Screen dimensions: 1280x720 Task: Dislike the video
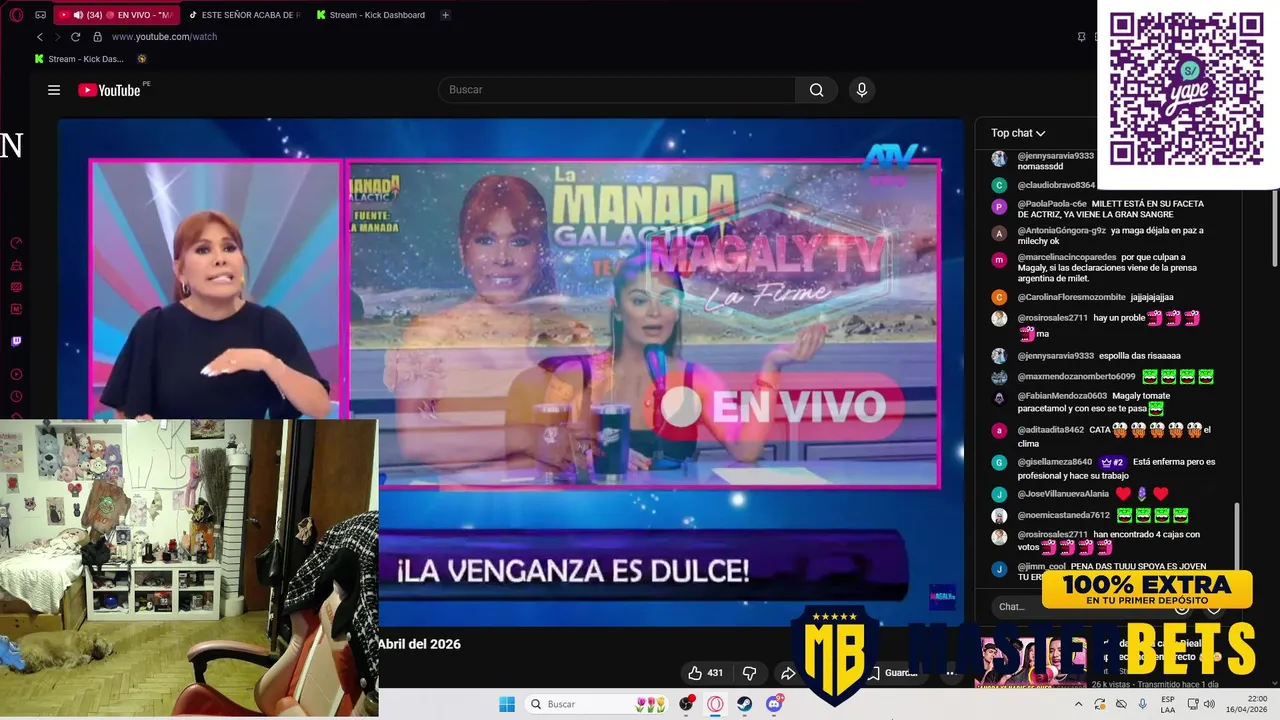(x=749, y=673)
